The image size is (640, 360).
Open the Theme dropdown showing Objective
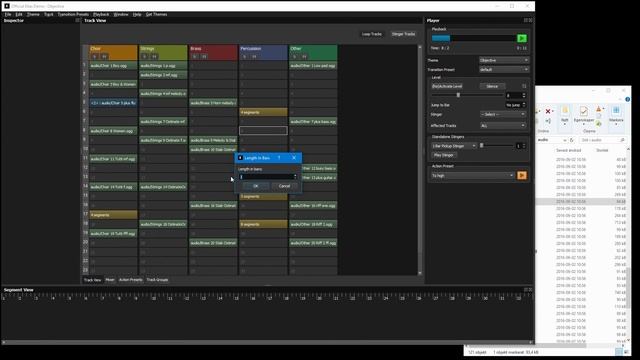[504, 60]
